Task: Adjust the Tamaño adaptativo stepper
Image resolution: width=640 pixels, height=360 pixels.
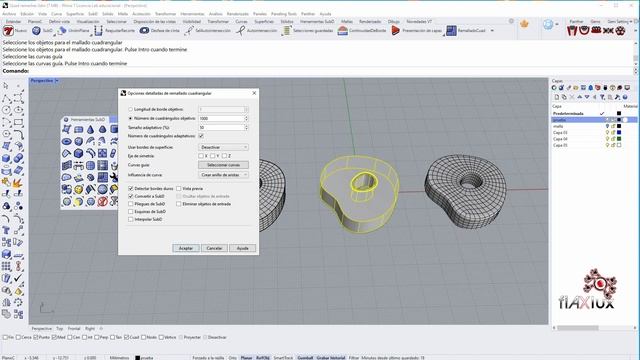Action: (x=246, y=127)
